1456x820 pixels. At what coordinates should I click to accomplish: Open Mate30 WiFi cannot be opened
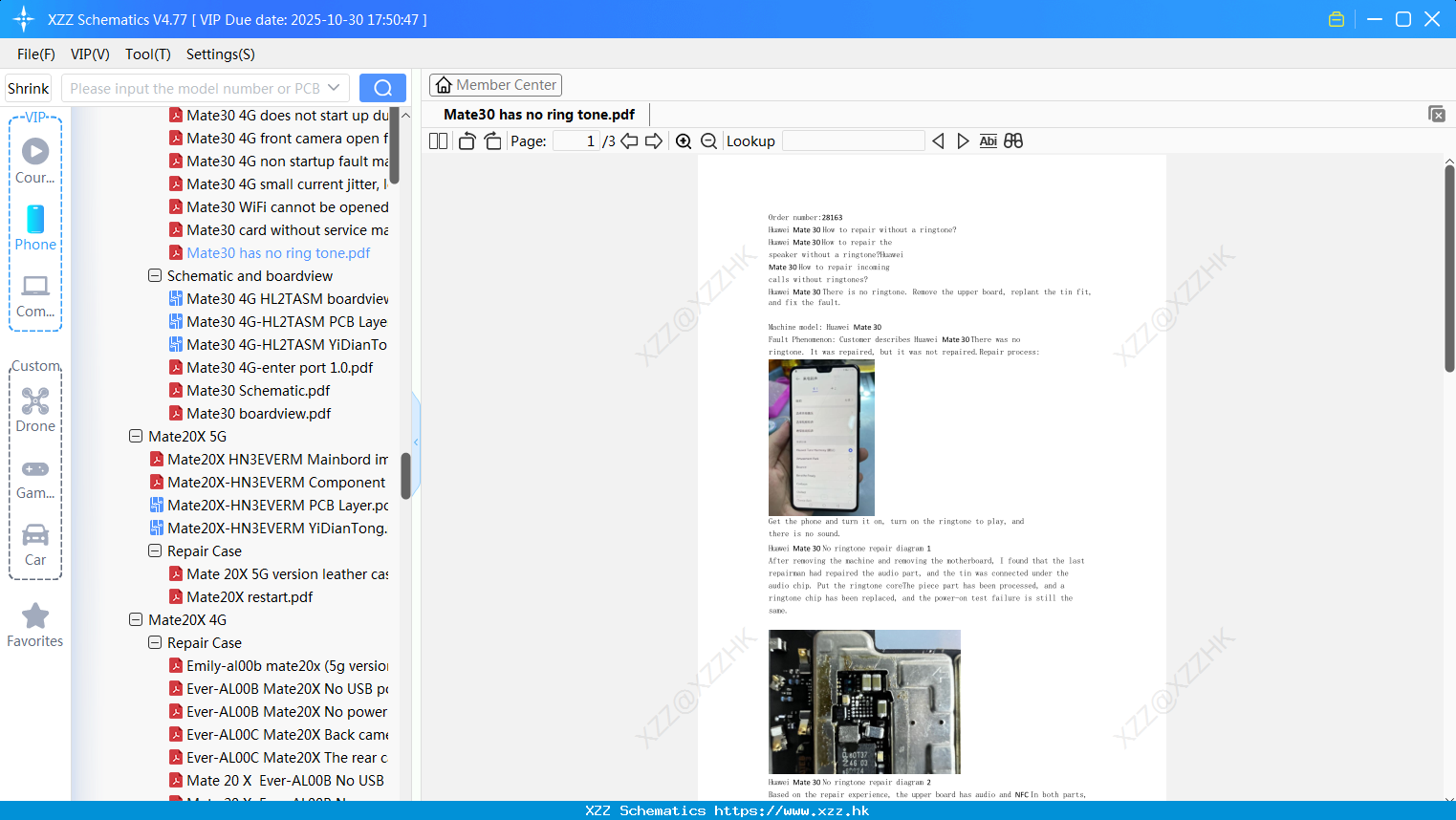coord(279,207)
